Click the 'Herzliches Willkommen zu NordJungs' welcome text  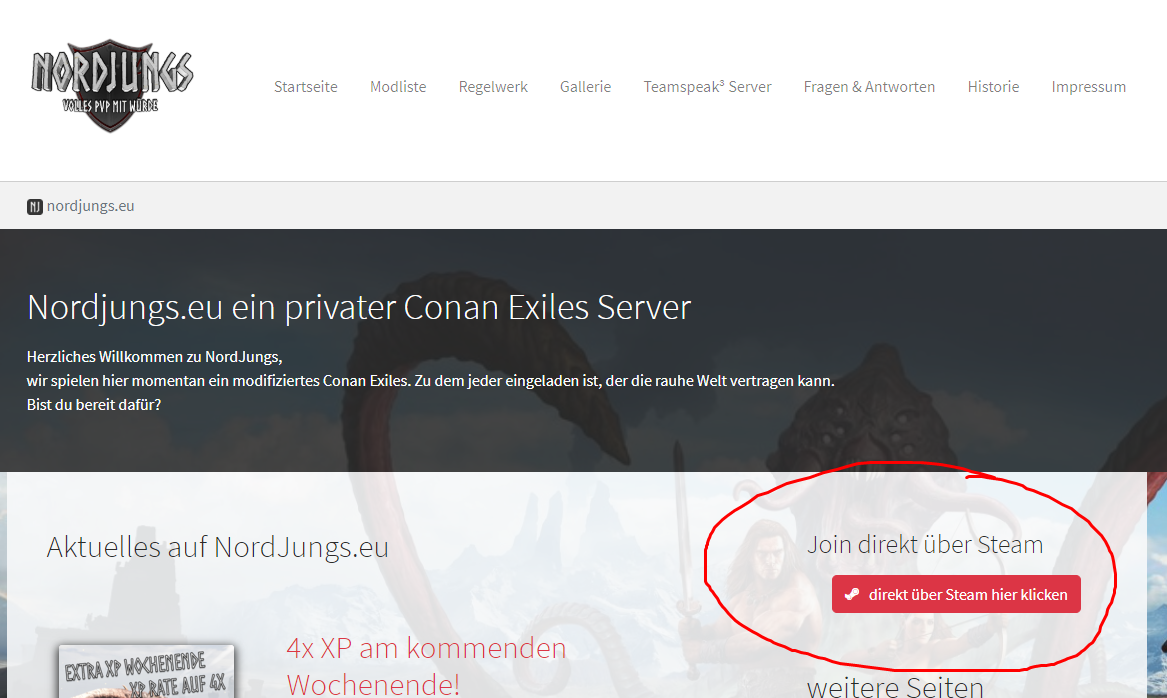[x=155, y=356]
